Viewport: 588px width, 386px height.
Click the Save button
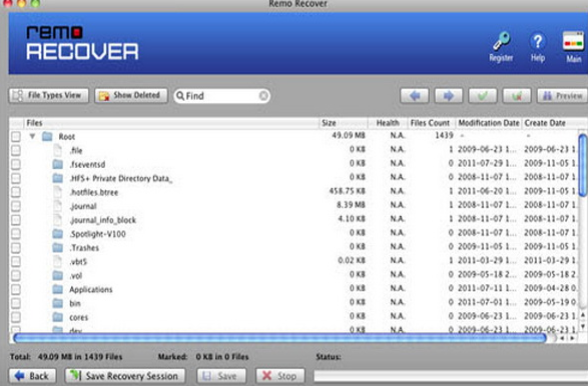[x=221, y=376]
